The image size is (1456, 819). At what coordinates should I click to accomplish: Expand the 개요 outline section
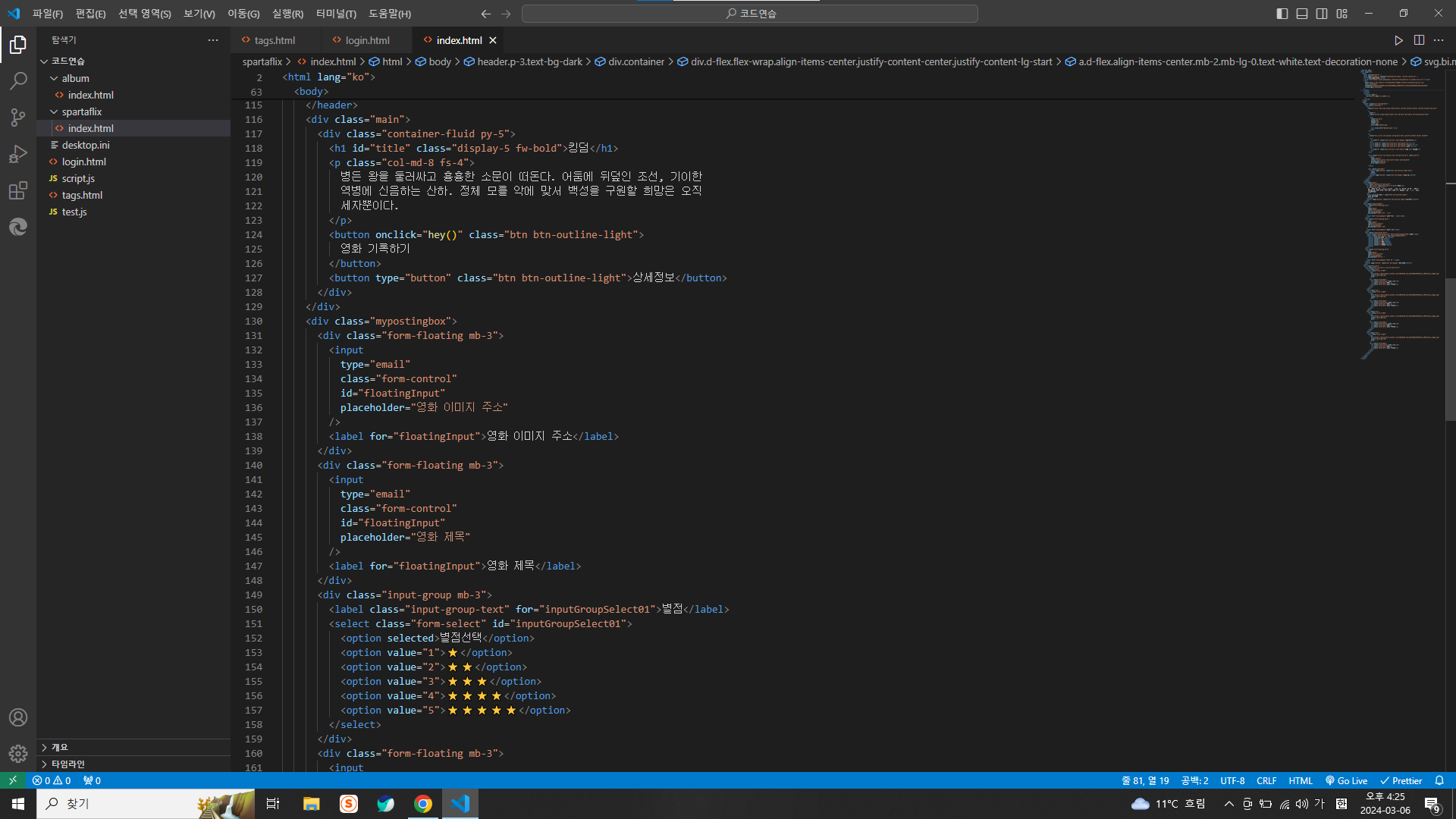pos(133,747)
